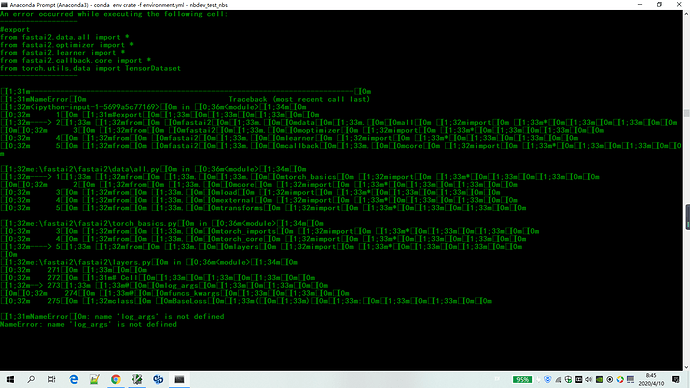This screenshot has height=388, width=690.
Task: Switch to the gVim editor on the taskbar
Action: [137, 379]
